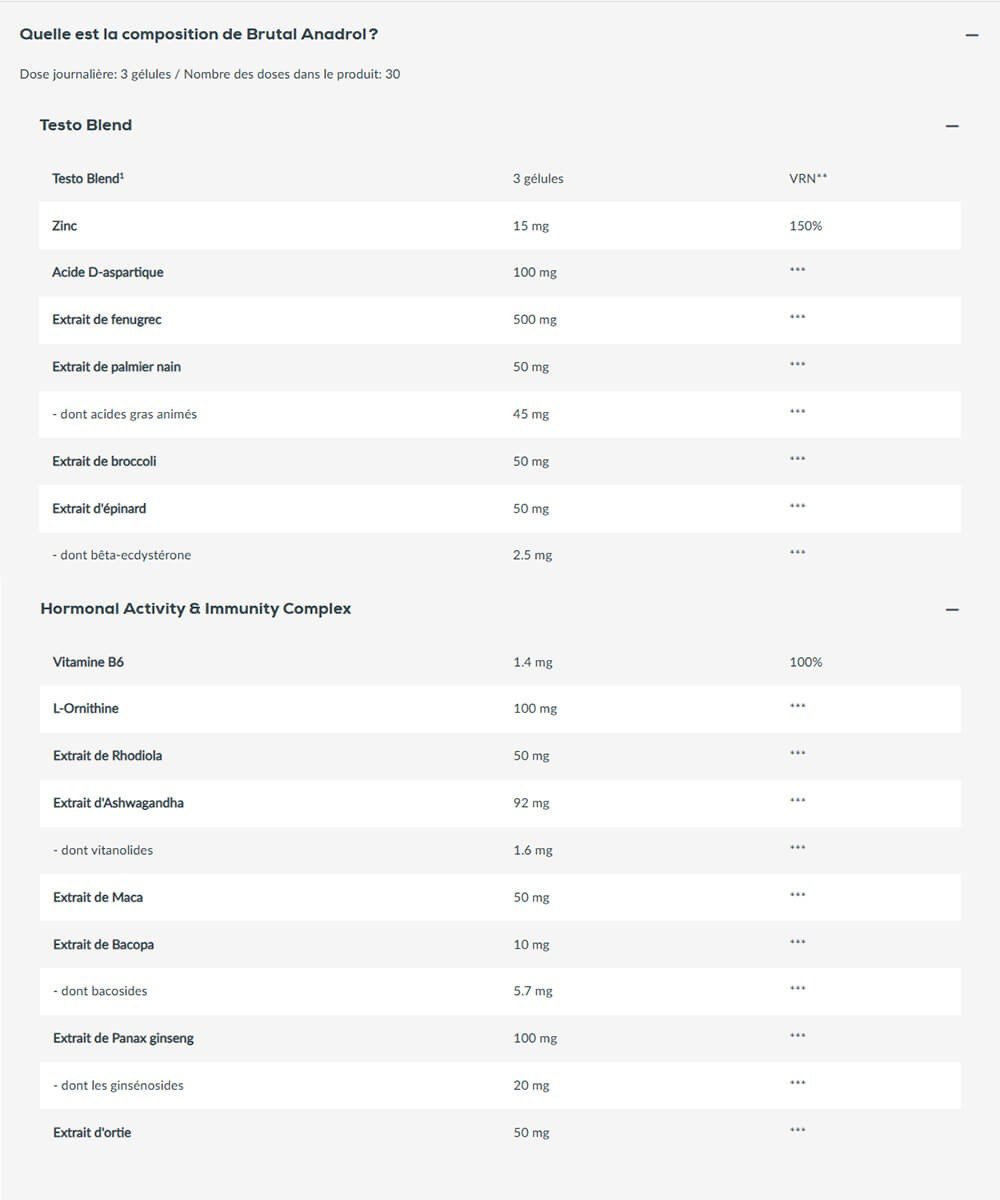Viewport: 1000px width, 1200px height.
Task: Select Extrait de Rhodiola entry
Action: click(108, 756)
